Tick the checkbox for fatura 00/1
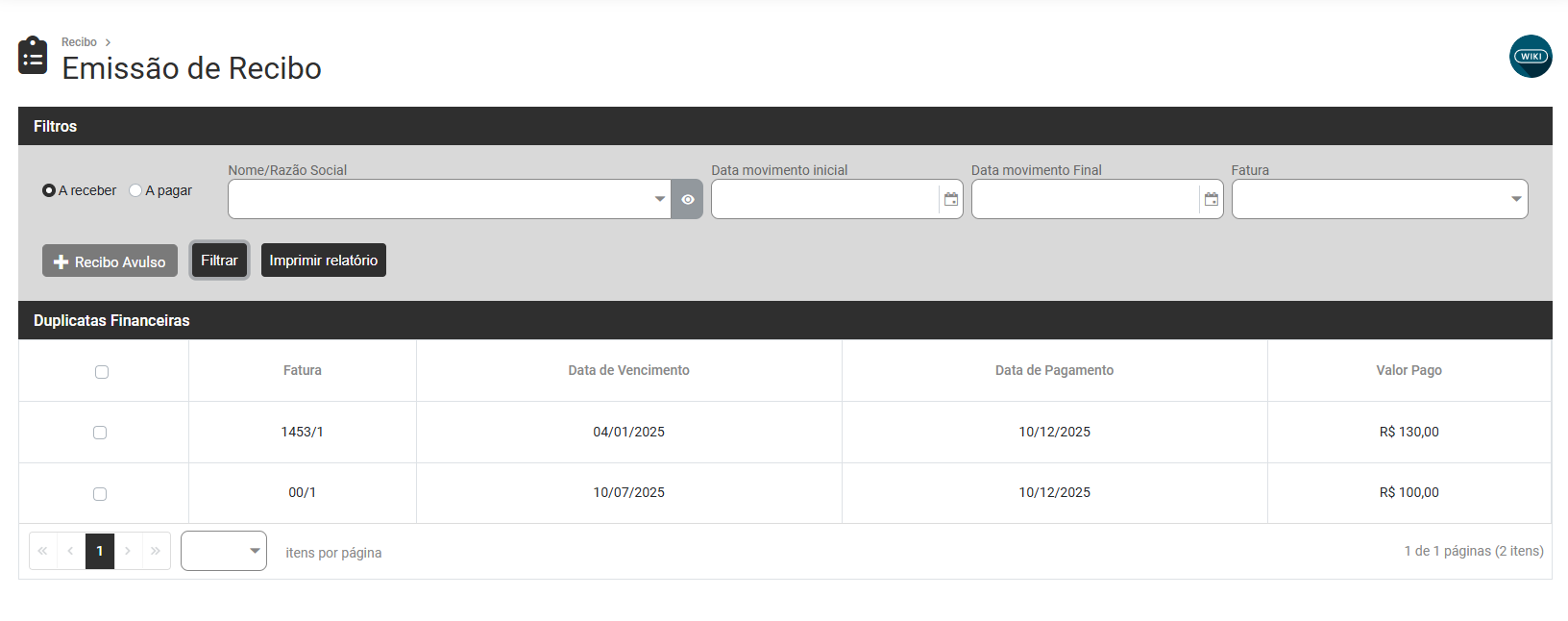This screenshot has height=621, width=1568. coord(100,494)
